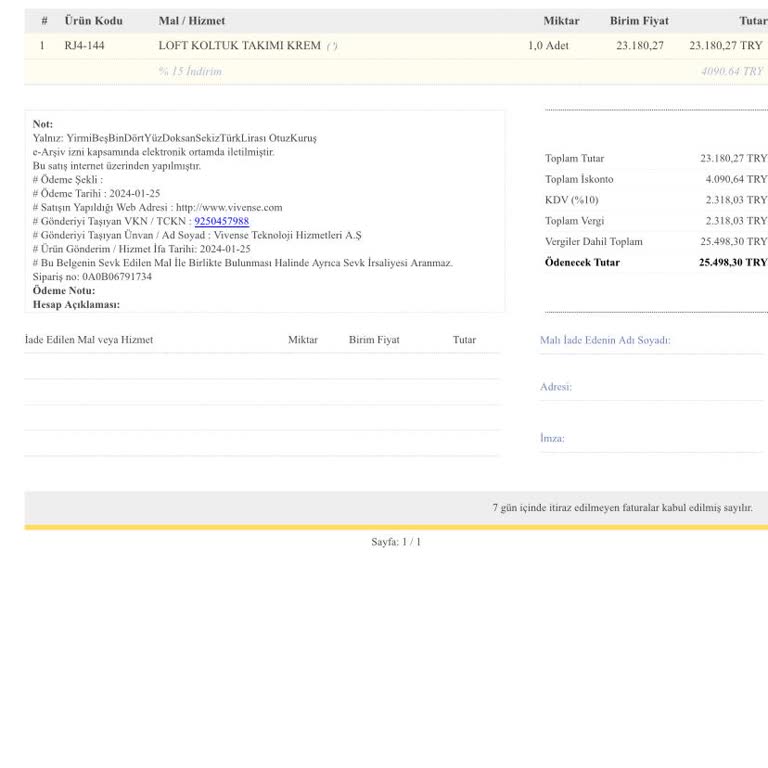Click the '1,0 Adet' quantity cell
The image size is (768, 768).
click(548, 46)
